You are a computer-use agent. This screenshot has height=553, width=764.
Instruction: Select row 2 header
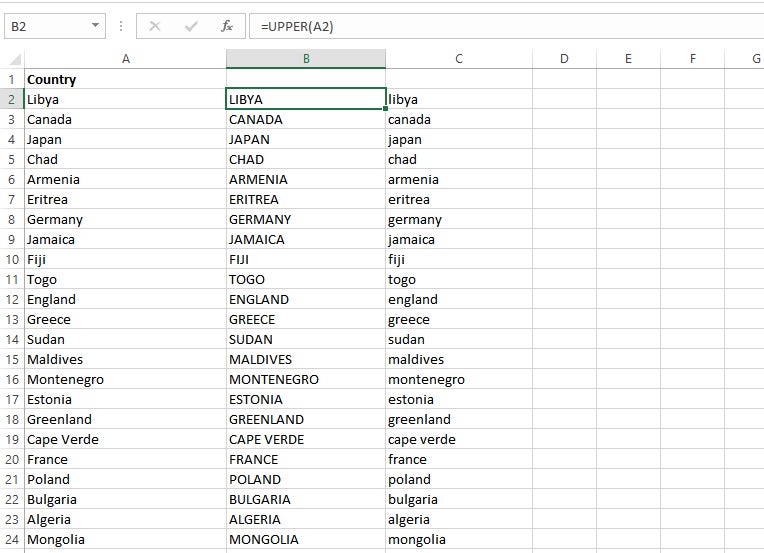12,99
